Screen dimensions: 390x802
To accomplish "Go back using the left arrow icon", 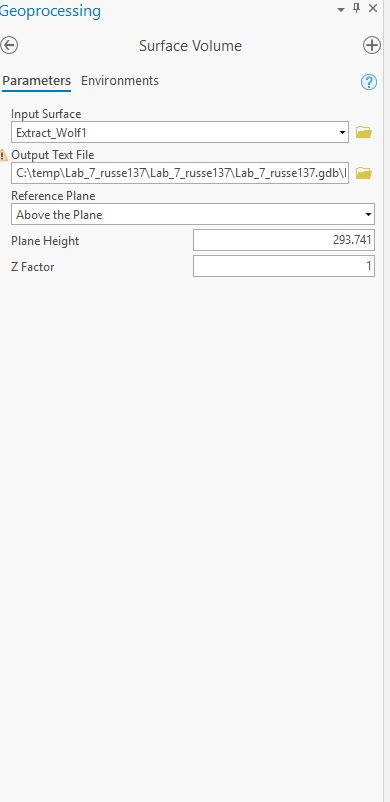I will [9, 46].
